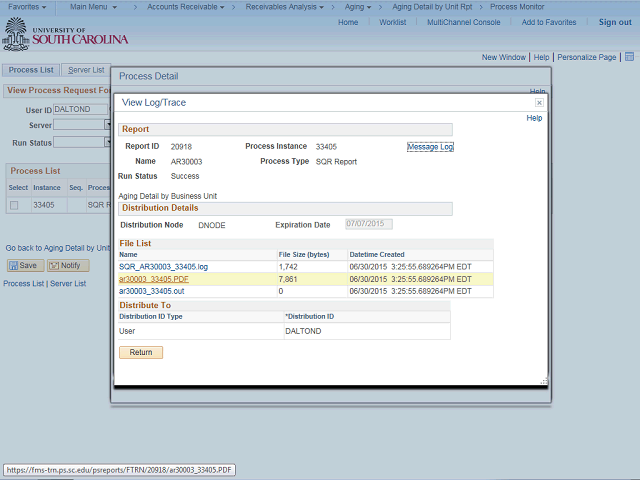Tick the Select checkbox for instance 33405

point(14,205)
